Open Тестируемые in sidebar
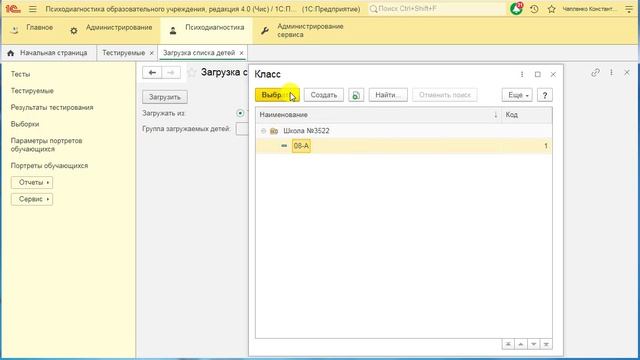Screen dimensions: 640x360 click(x=32, y=91)
